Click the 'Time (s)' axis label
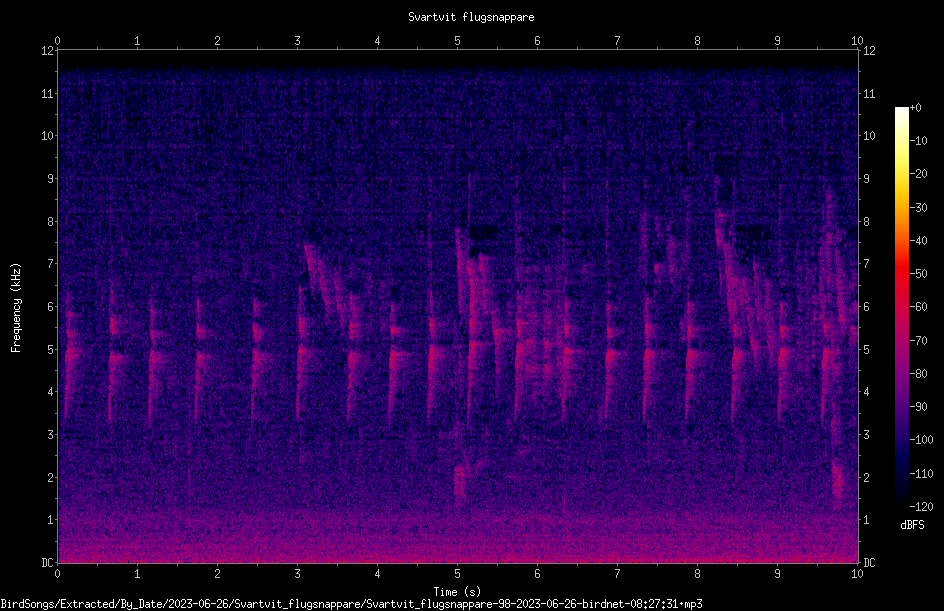The image size is (944, 611). [457, 592]
